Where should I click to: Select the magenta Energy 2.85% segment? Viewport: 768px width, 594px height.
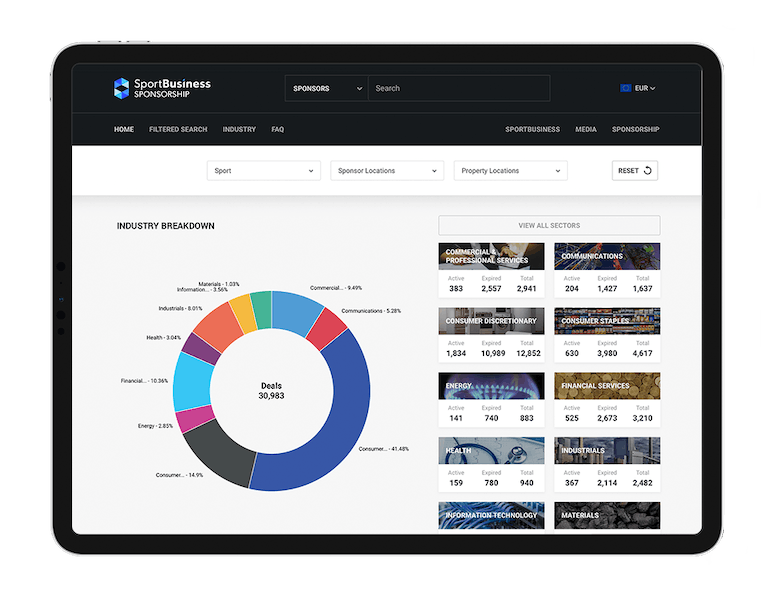(195, 419)
